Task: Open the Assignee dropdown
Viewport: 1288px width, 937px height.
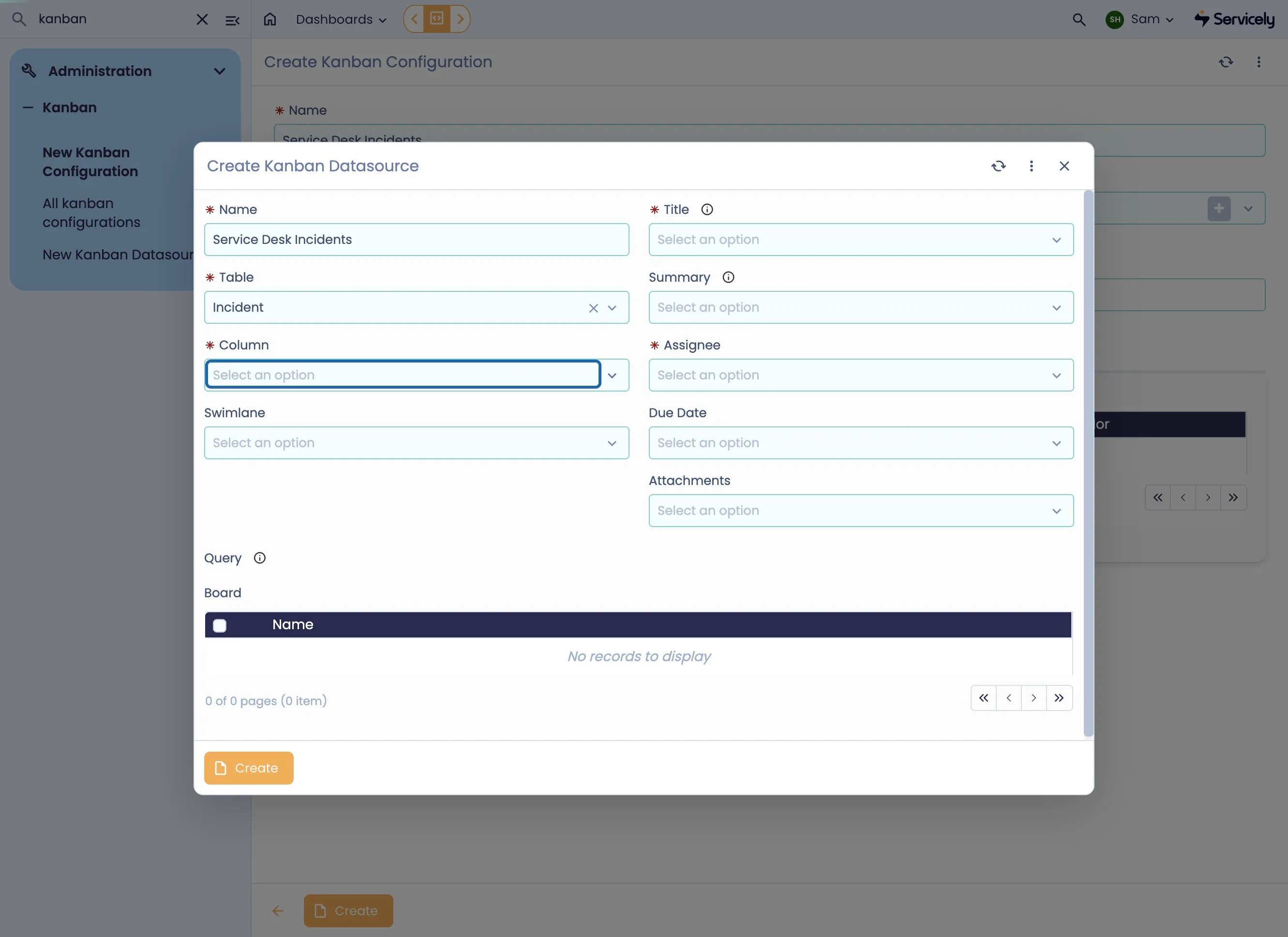Action: [861, 375]
